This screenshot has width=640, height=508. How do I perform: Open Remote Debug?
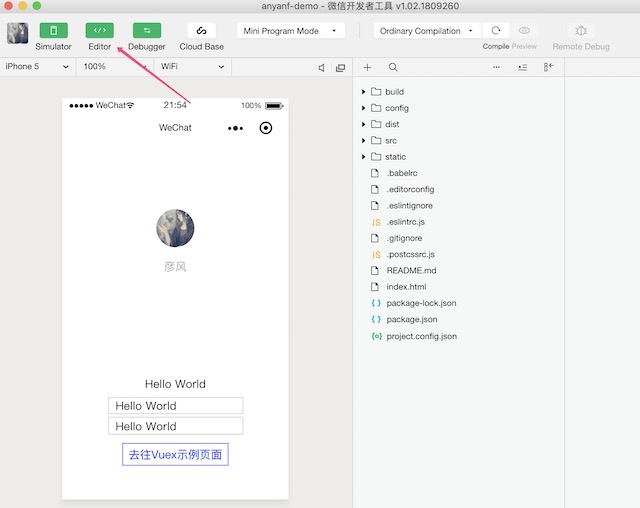[581, 31]
